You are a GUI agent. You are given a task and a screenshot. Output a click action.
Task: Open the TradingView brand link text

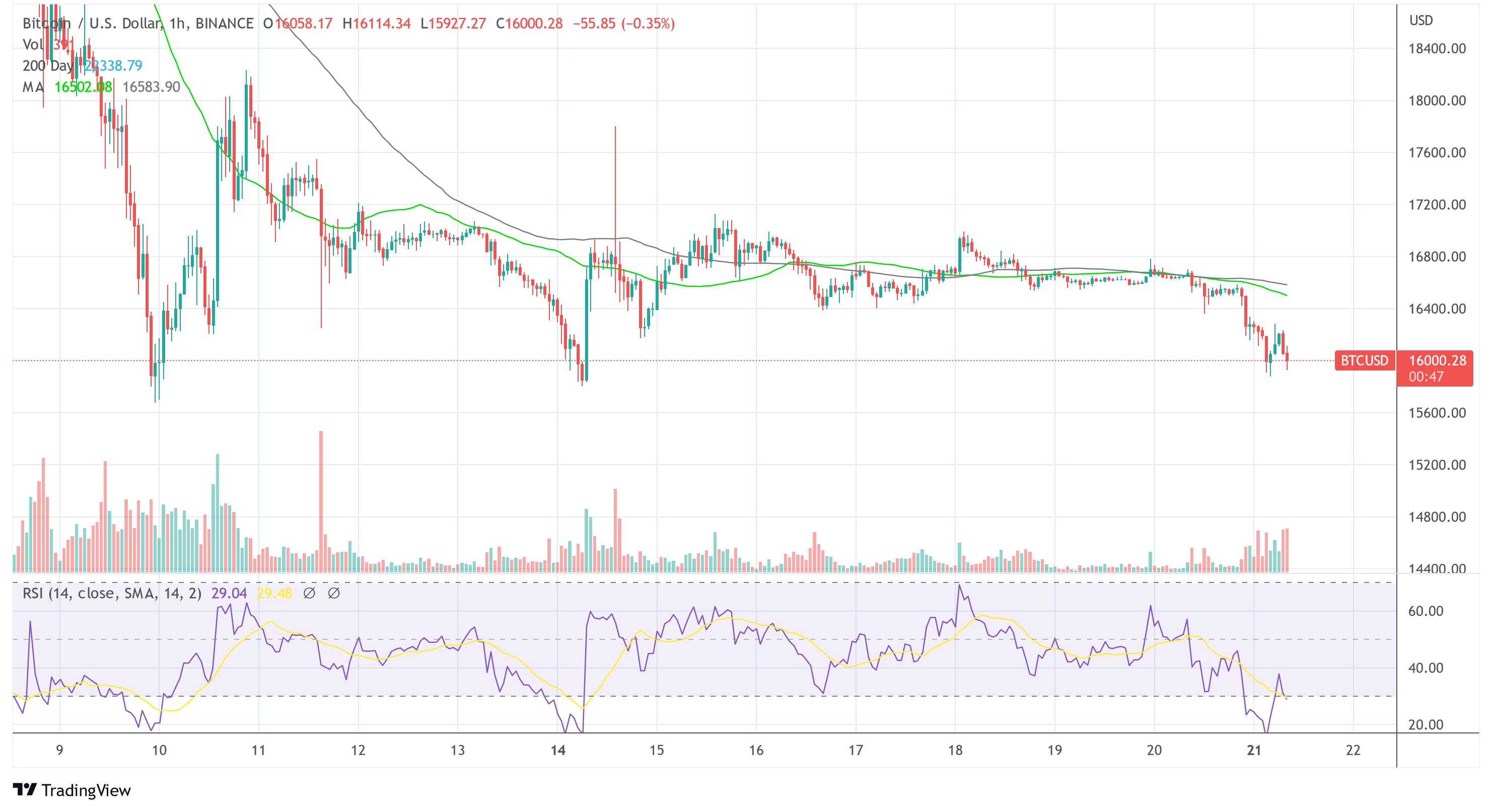[x=86, y=790]
